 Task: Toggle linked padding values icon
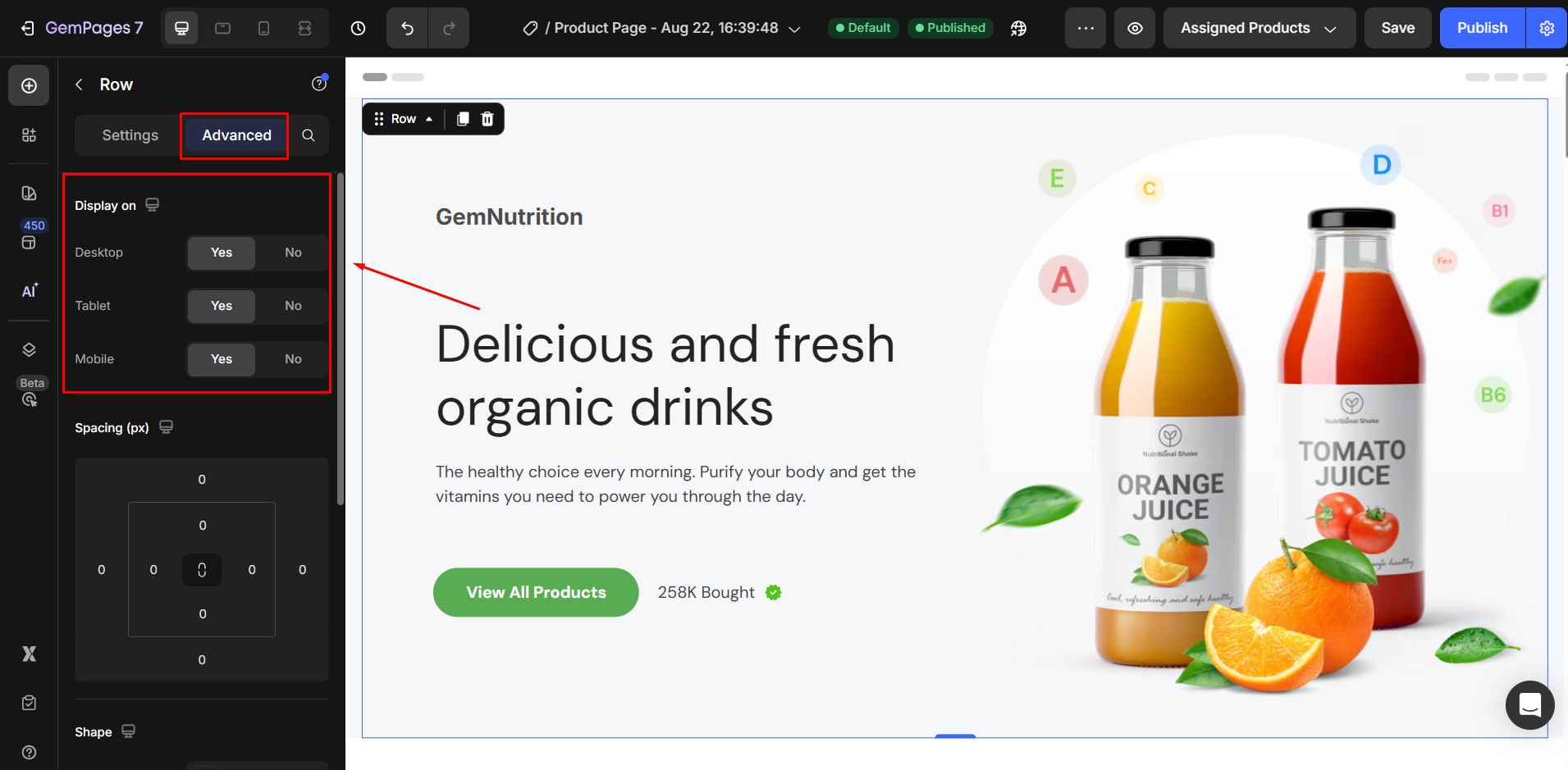(x=202, y=569)
